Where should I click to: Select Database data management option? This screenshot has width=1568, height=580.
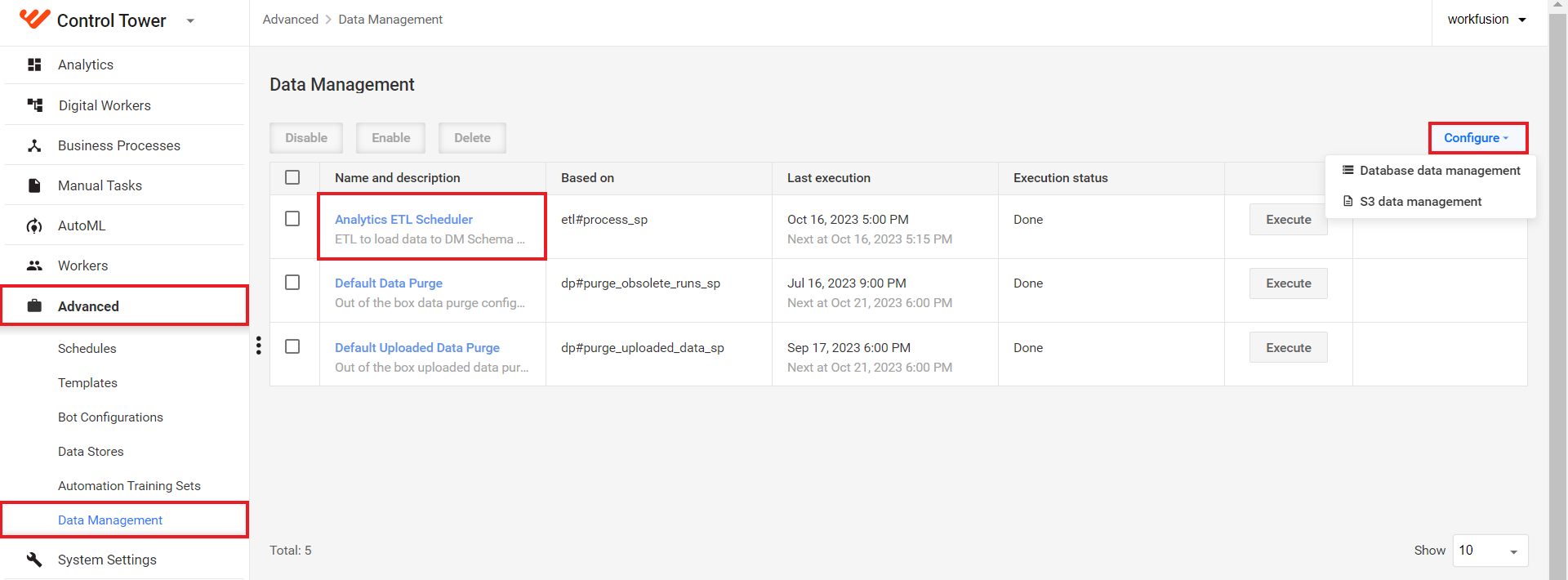click(1431, 170)
